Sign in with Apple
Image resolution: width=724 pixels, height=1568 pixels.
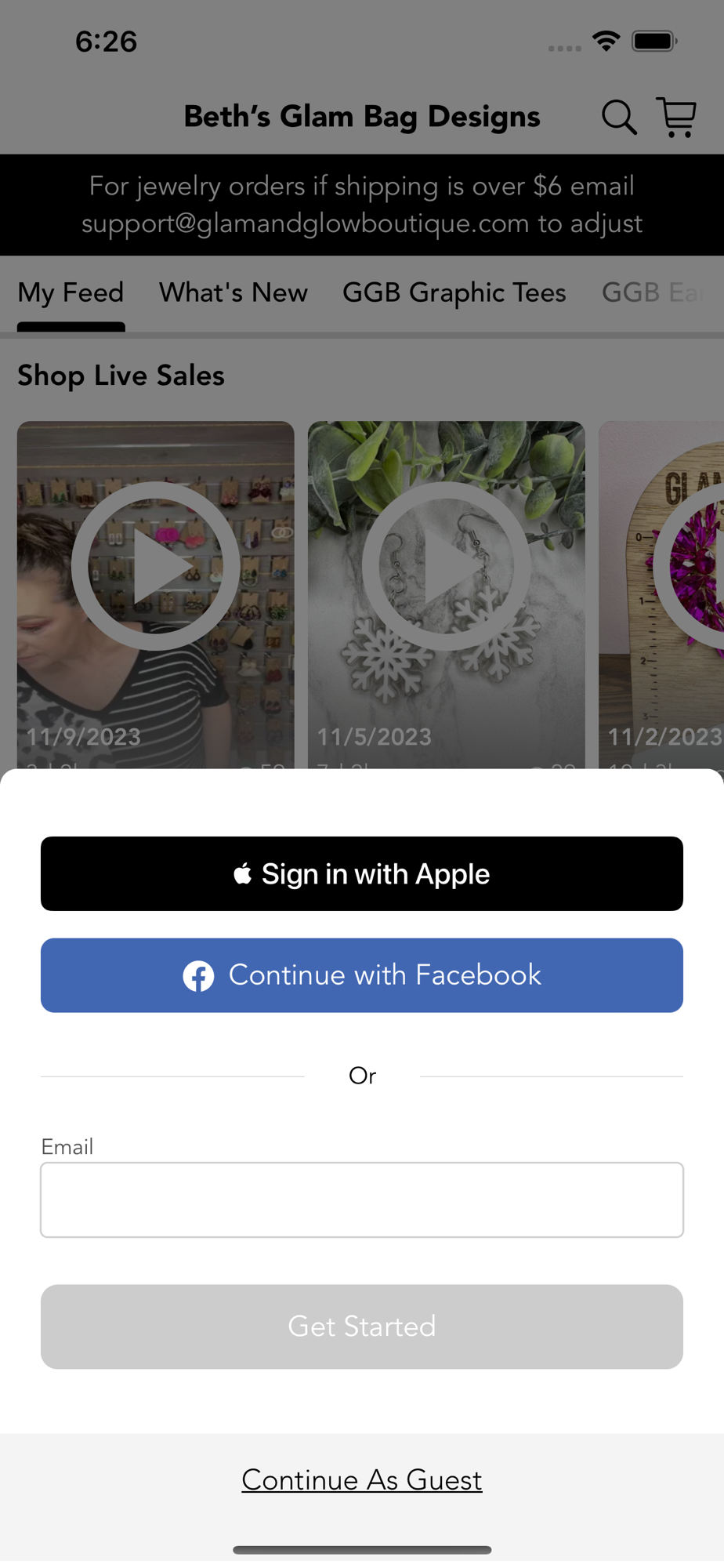[x=362, y=873]
